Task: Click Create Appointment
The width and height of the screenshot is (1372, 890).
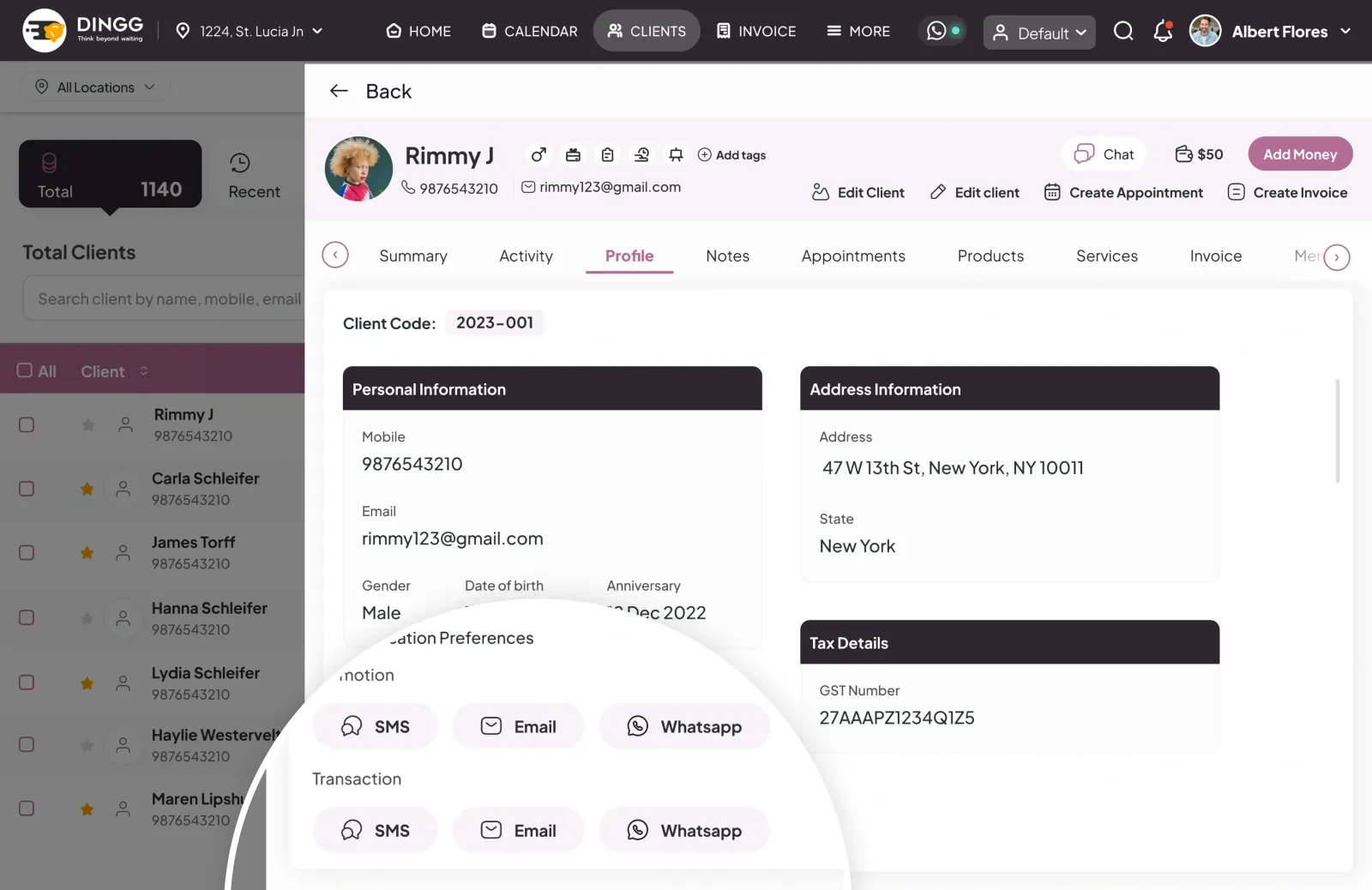Action: pos(1124,193)
